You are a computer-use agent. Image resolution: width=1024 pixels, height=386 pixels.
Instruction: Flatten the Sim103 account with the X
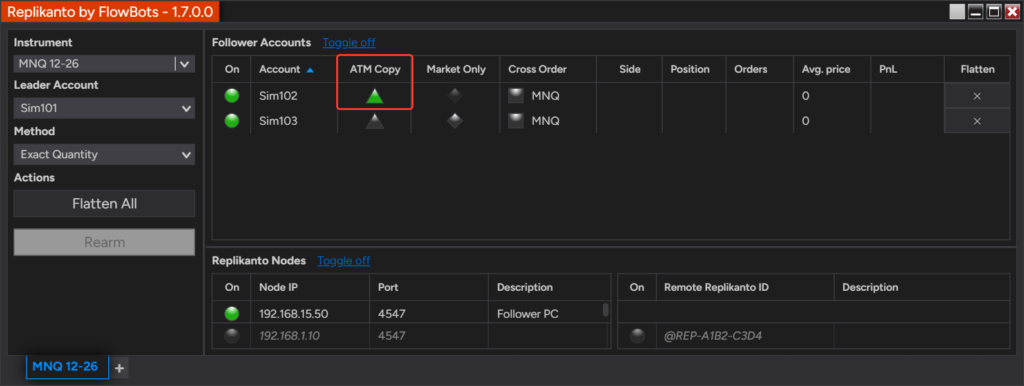[977, 121]
